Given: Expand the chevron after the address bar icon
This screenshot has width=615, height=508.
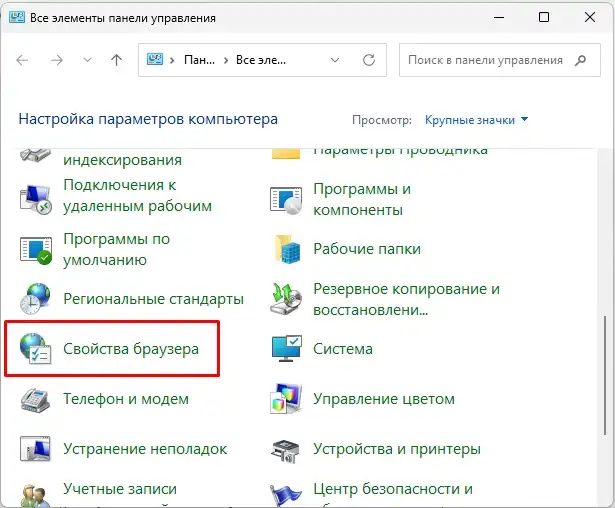Looking at the screenshot, I should click(x=172, y=60).
